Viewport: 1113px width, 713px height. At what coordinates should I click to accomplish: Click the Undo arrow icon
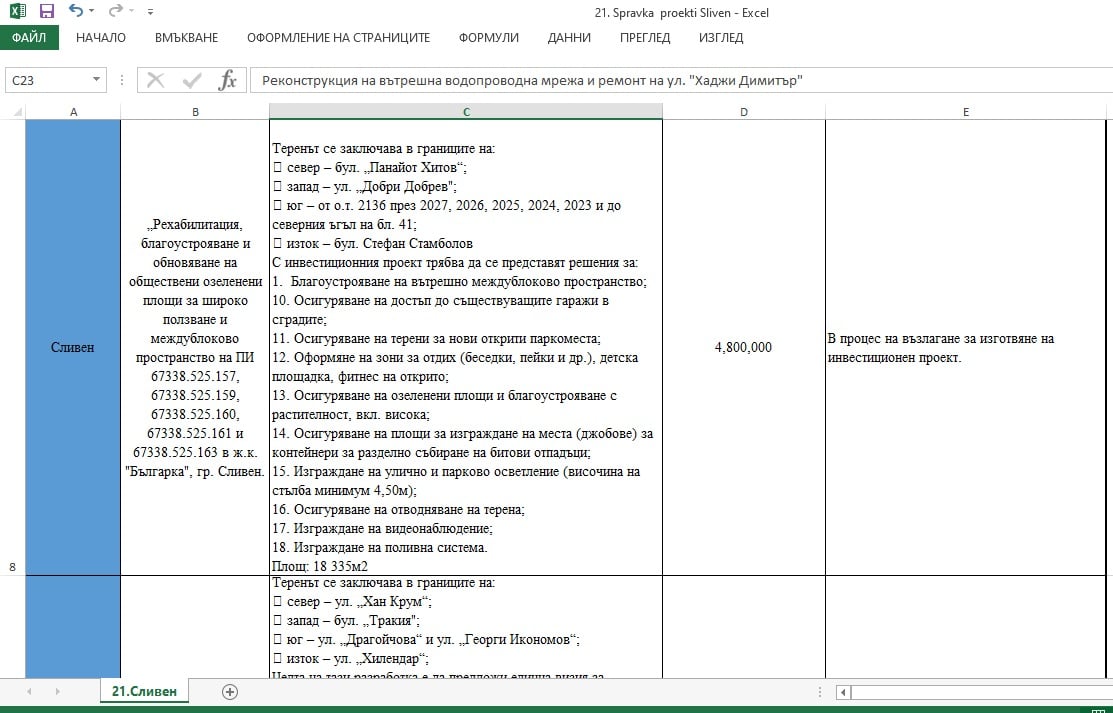[x=75, y=12]
